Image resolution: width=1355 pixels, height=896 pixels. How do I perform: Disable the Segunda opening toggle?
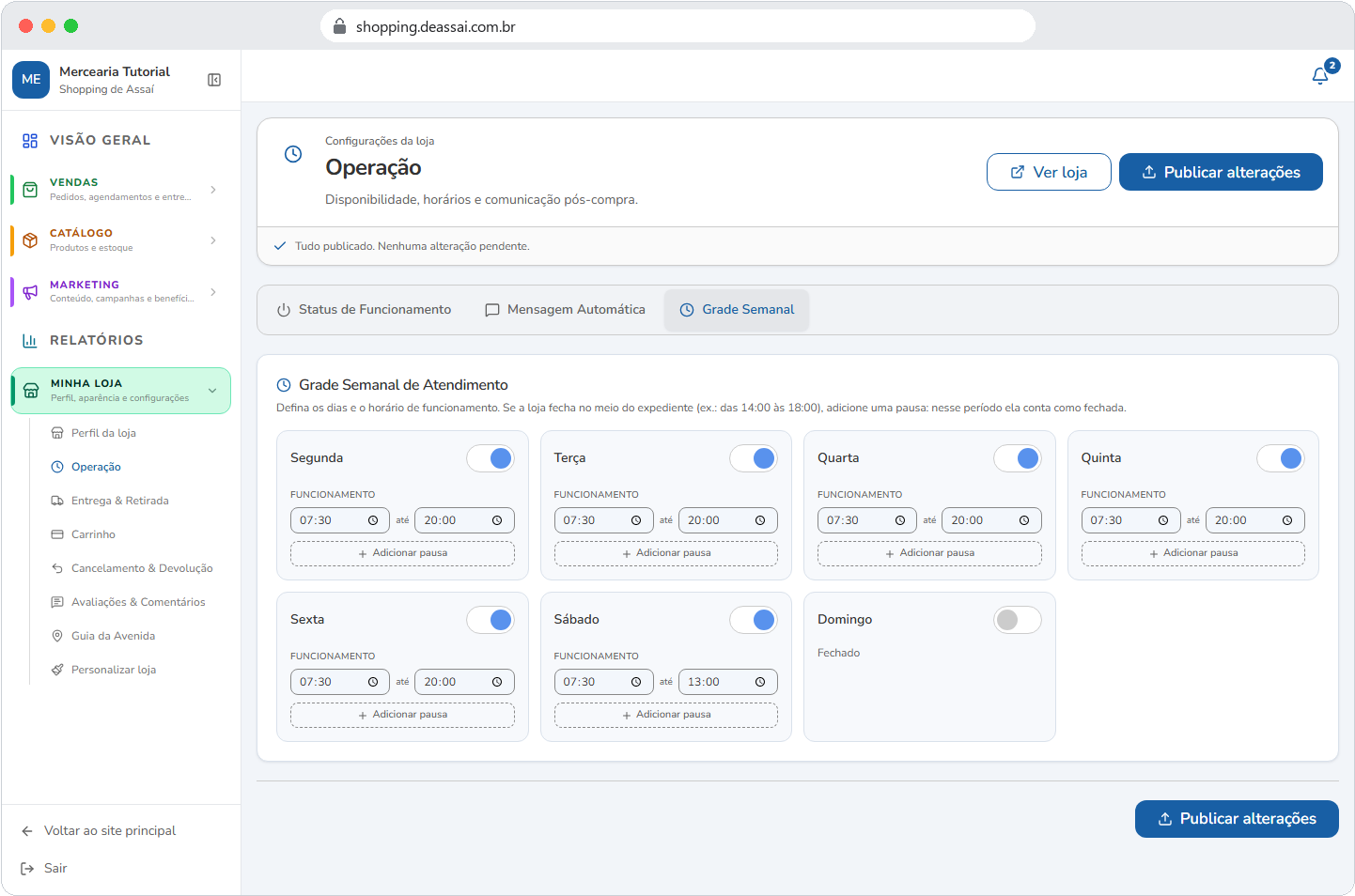(491, 458)
